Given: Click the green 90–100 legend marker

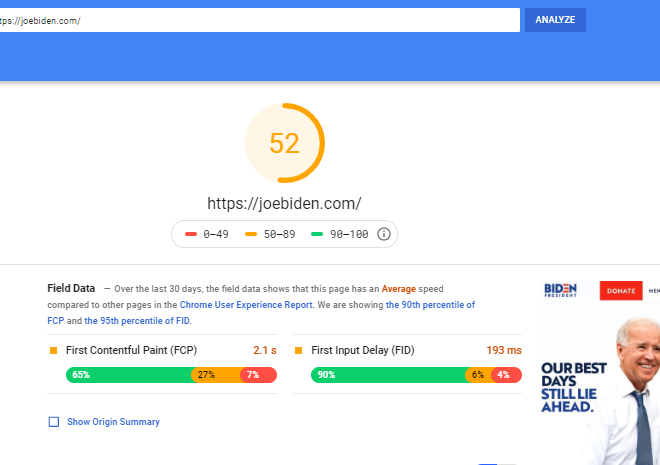Looking at the screenshot, I should tap(317, 234).
